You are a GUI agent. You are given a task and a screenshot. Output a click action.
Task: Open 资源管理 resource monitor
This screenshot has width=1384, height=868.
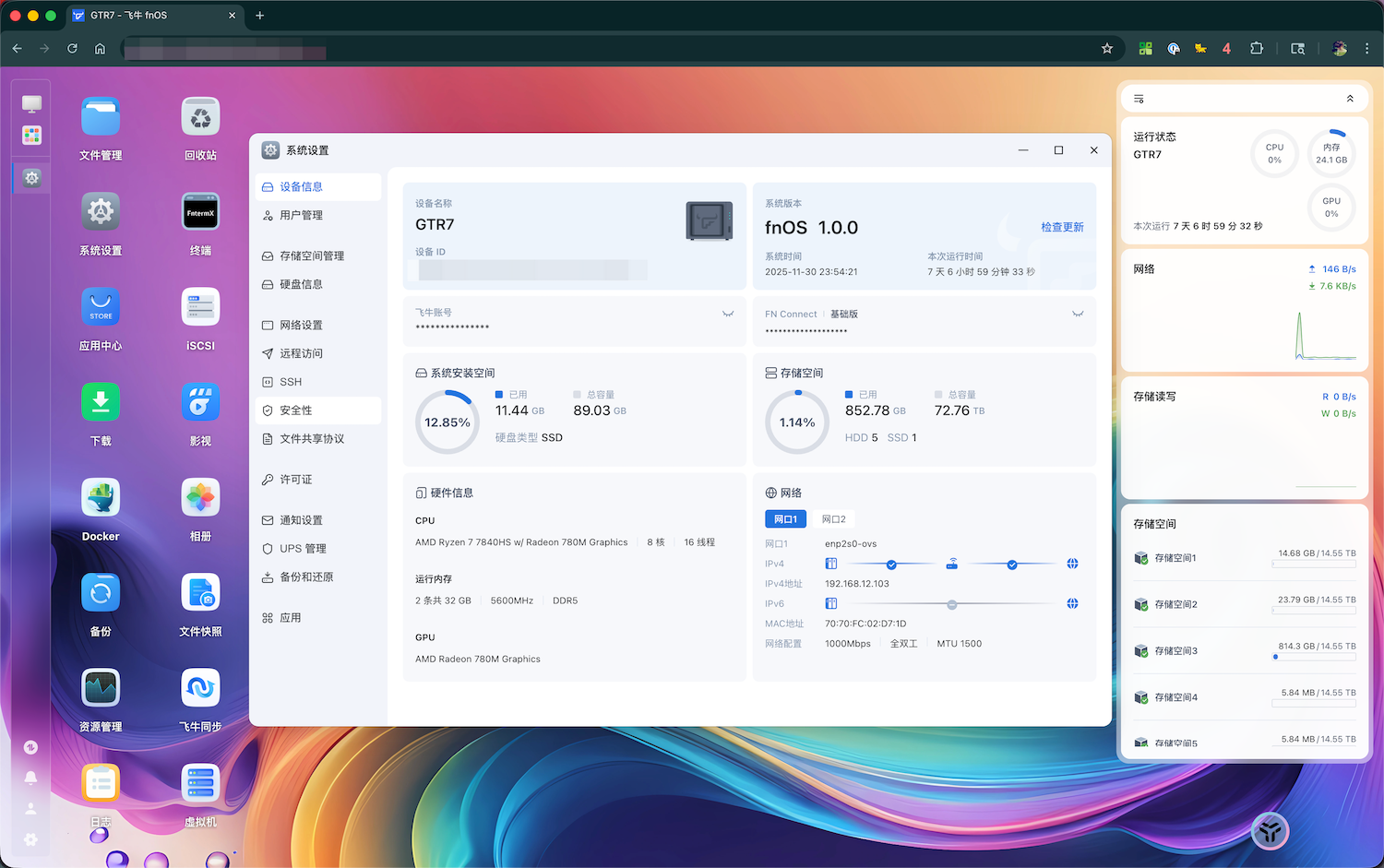(101, 688)
